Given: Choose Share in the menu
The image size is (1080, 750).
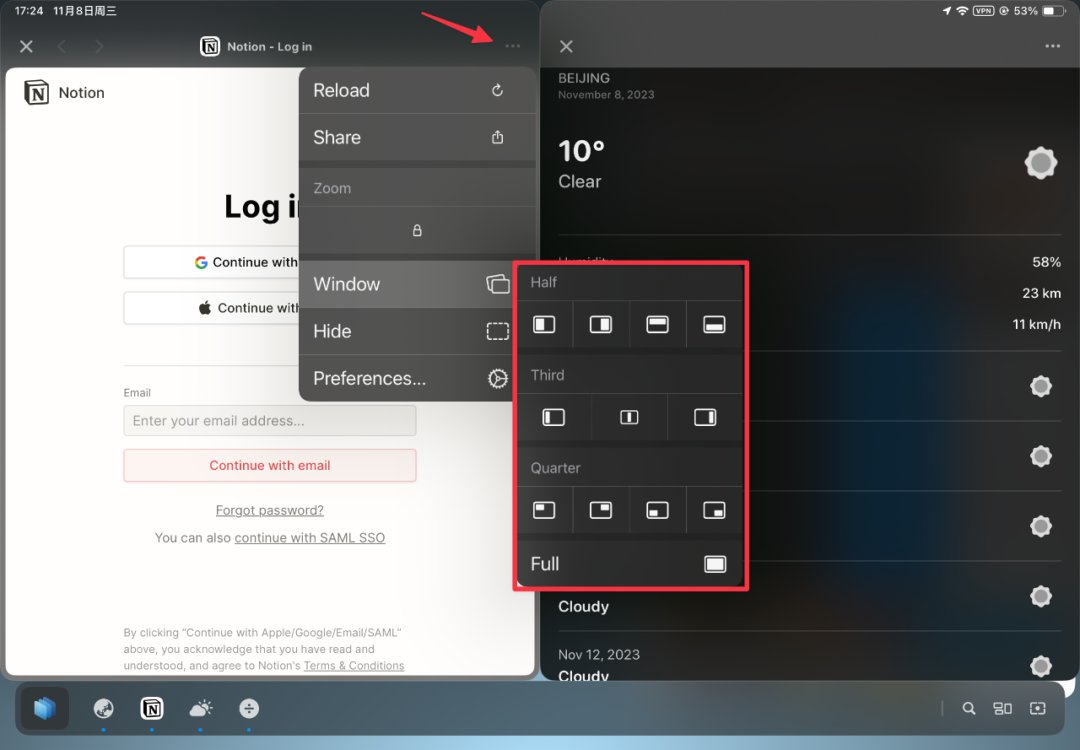Looking at the screenshot, I should coord(417,137).
